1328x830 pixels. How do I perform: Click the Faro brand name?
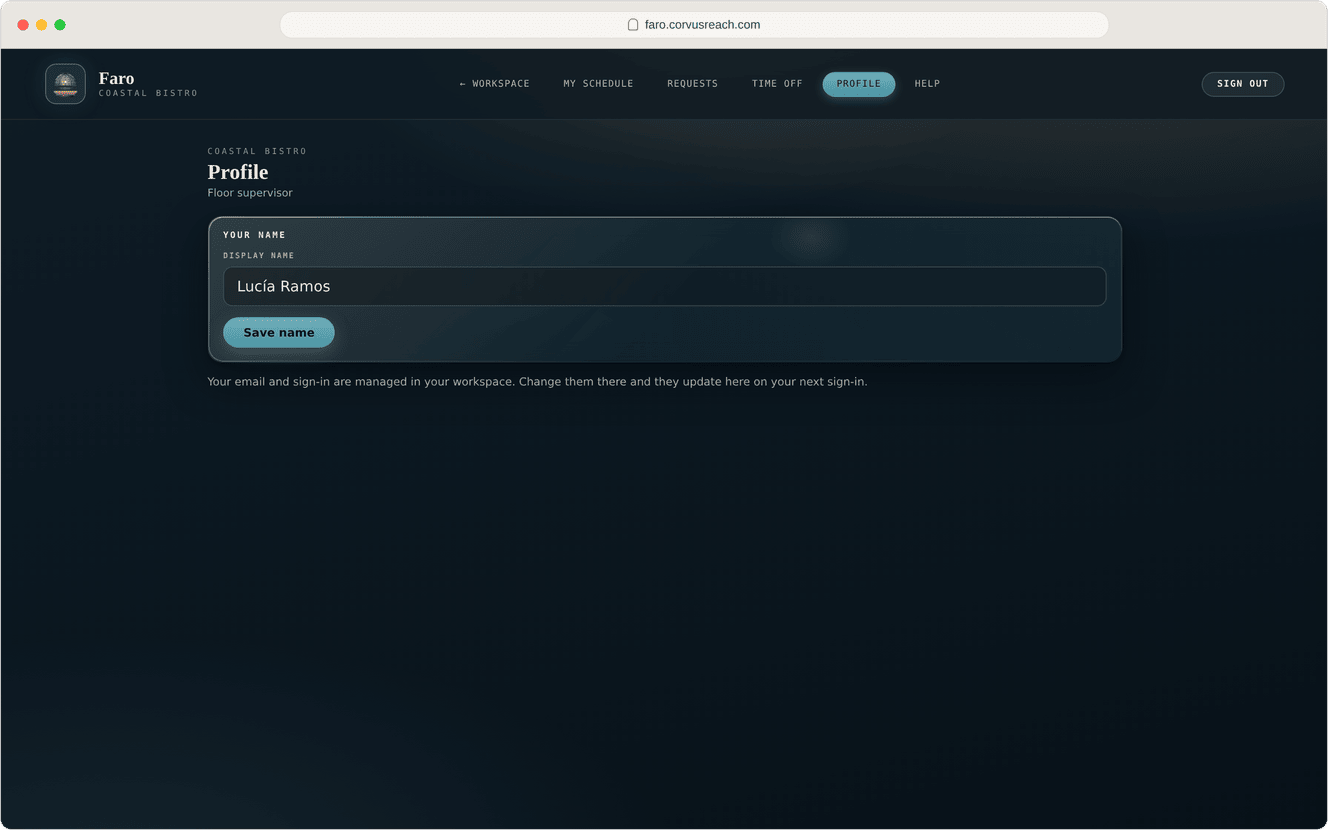click(x=116, y=78)
